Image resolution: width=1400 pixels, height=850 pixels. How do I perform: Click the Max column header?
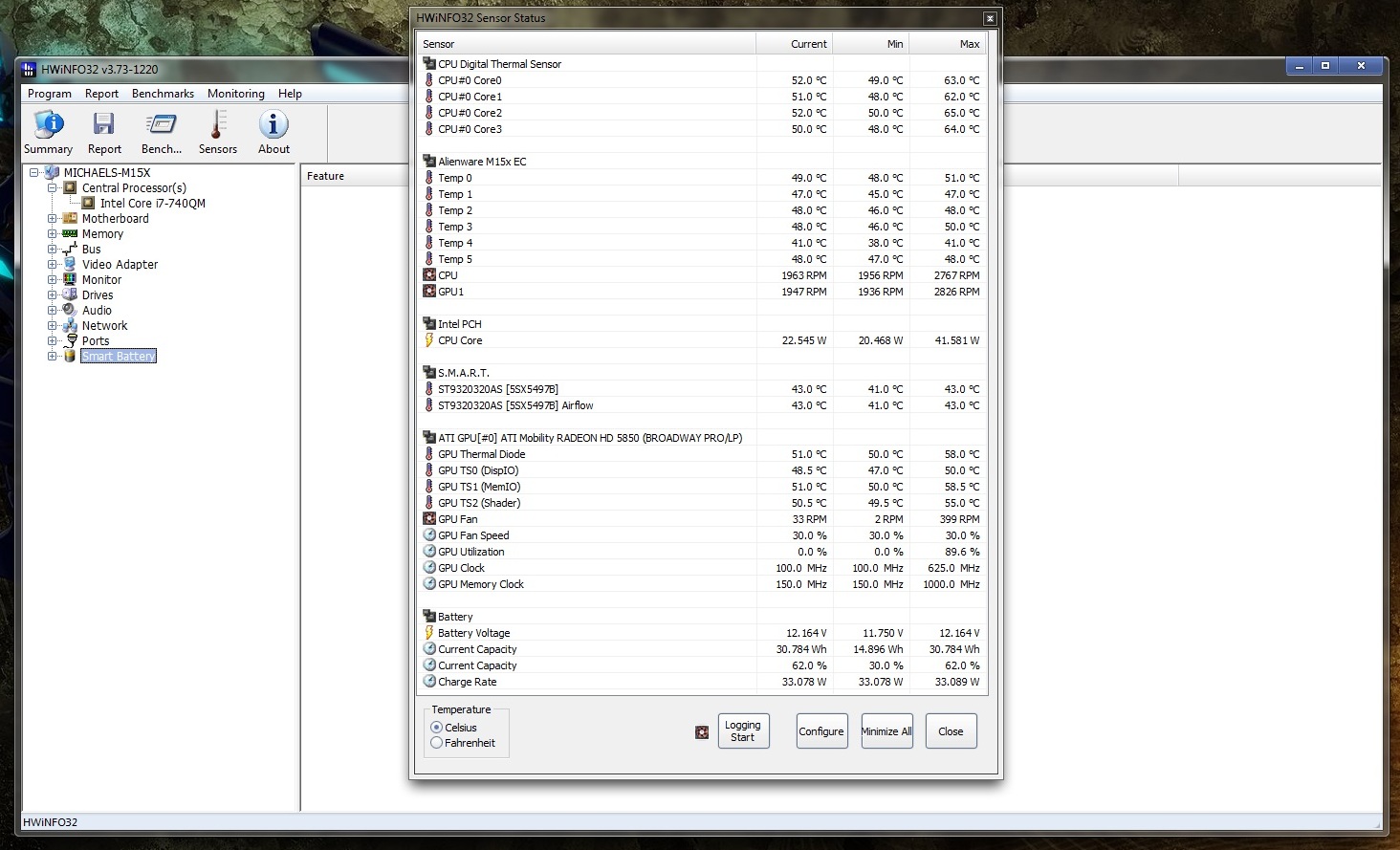pyautogui.click(x=947, y=44)
